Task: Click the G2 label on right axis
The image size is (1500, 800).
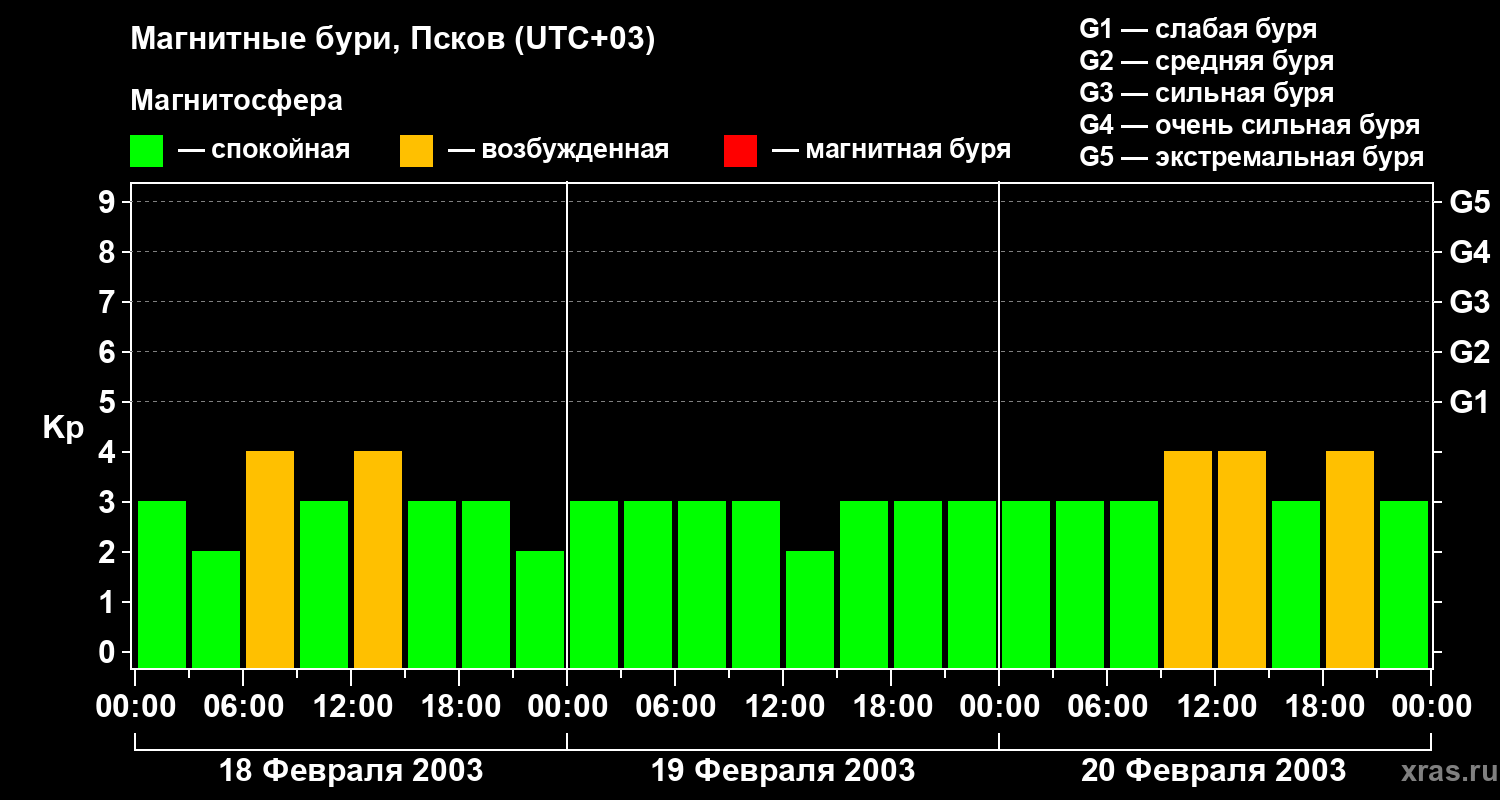Action: click(1469, 353)
